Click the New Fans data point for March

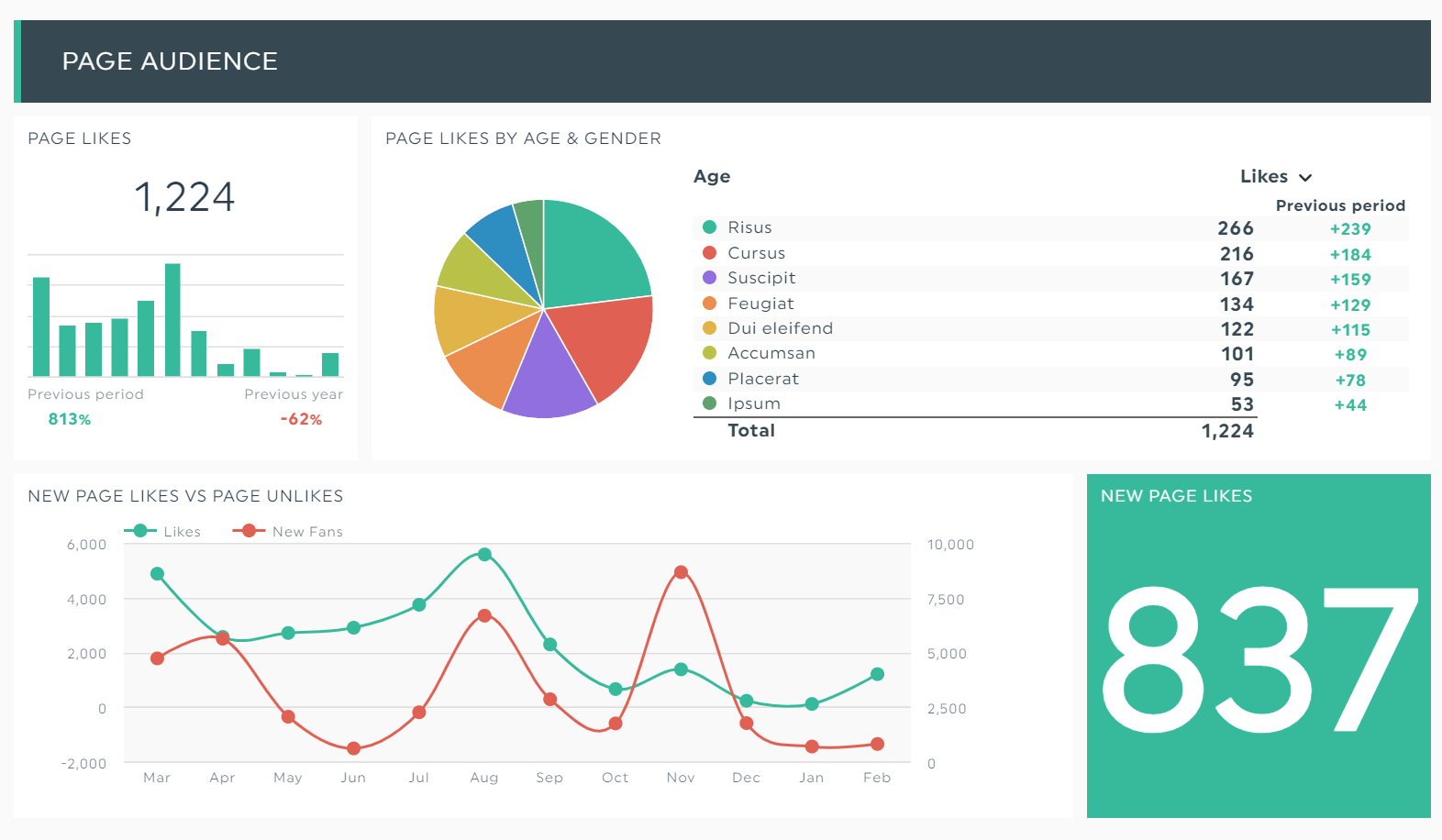point(157,658)
